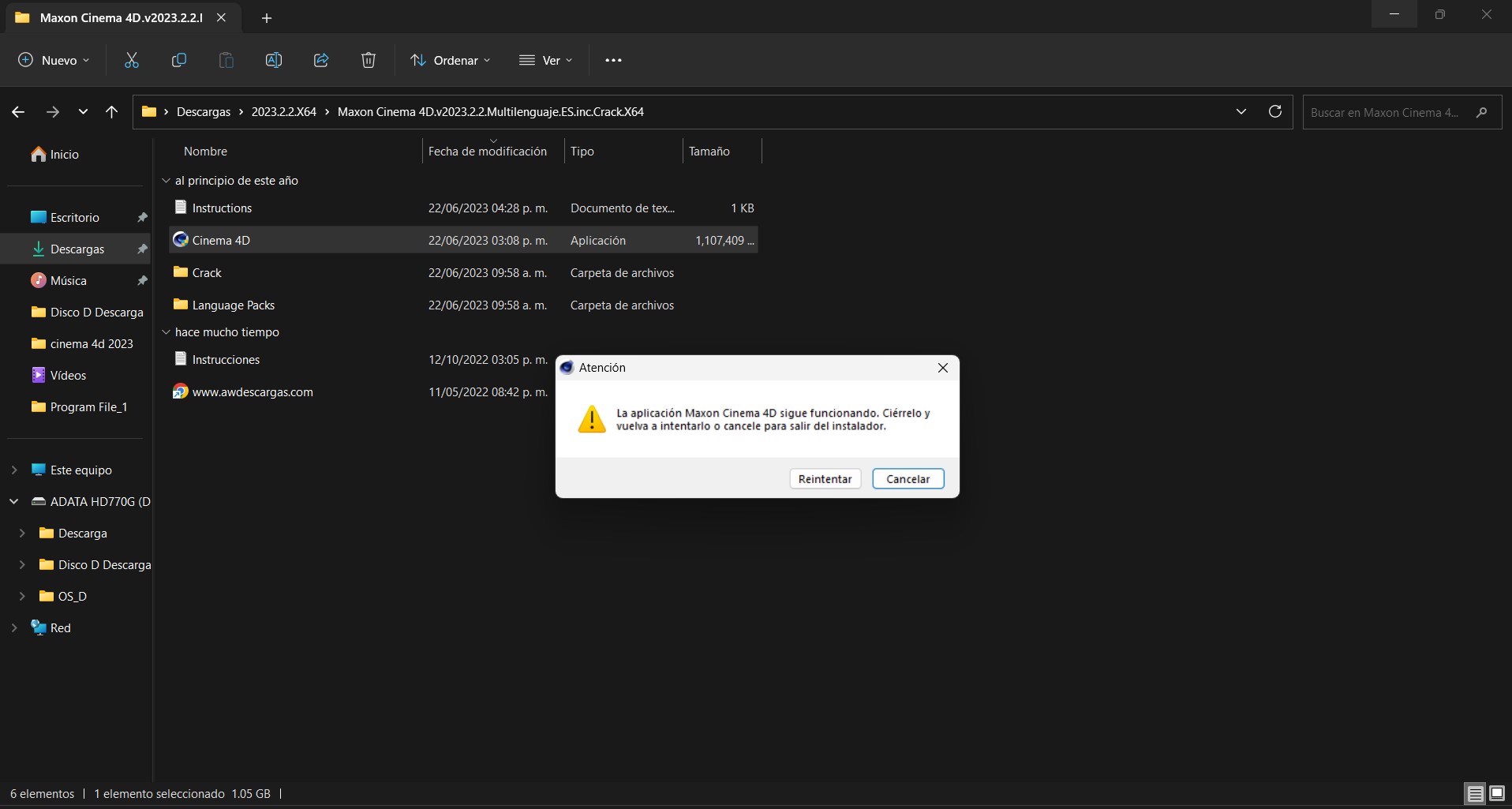The width and height of the screenshot is (1512, 809).
Task: Select the Maxon Cinema 4D window tab
Action: coord(122,17)
